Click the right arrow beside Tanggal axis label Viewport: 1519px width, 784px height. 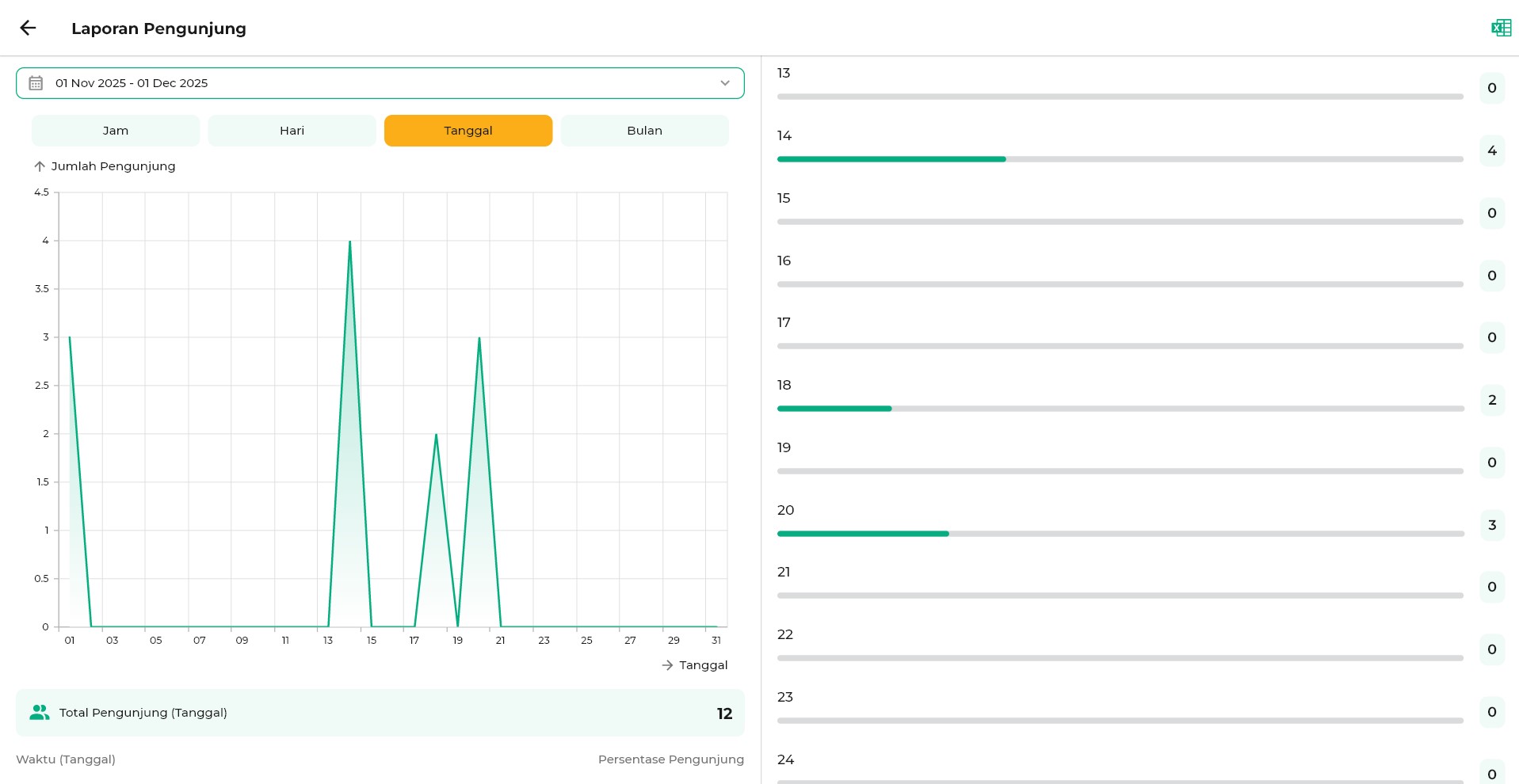click(x=667, y=665)
